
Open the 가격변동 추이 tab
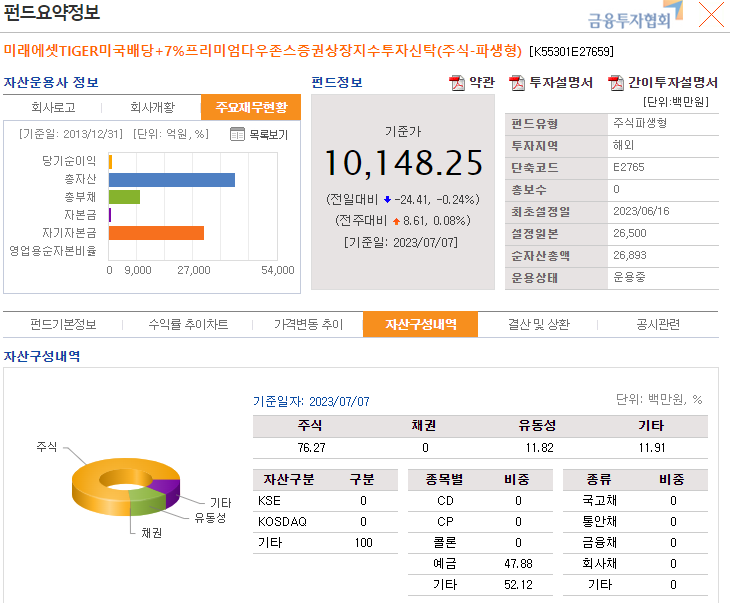click(x=308, y=325)
